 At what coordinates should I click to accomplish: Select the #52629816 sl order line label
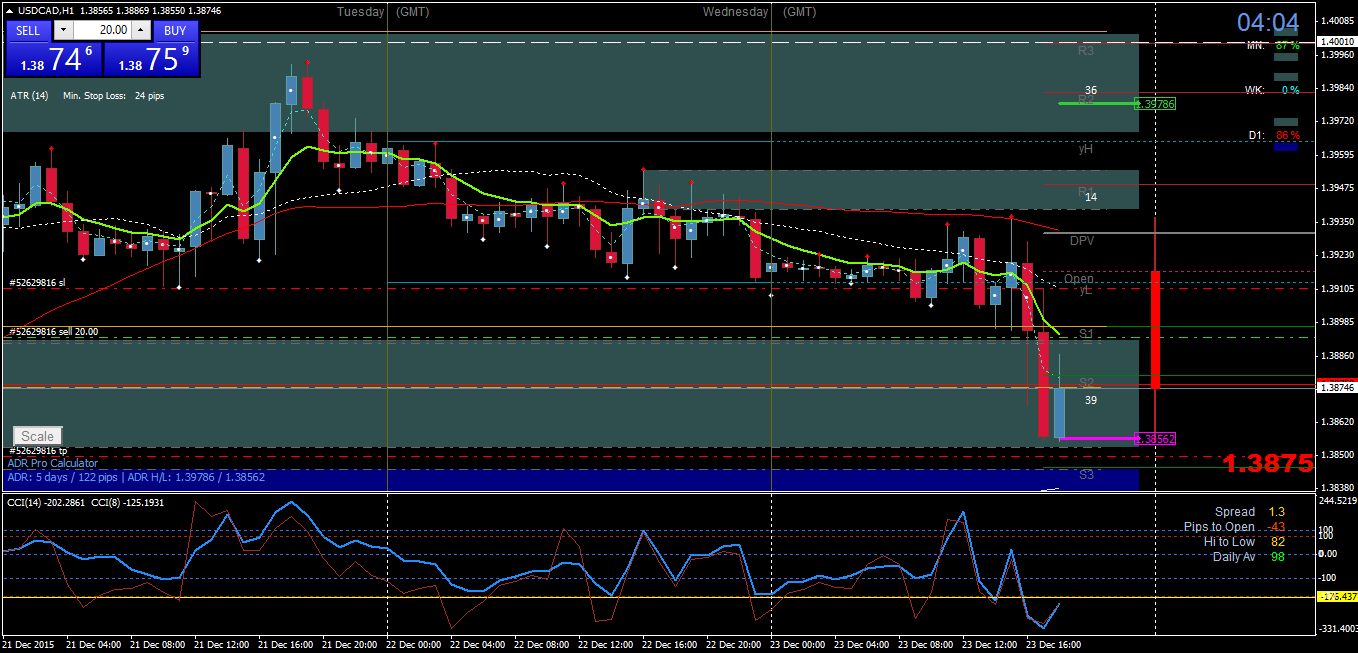tap(37, 283)
